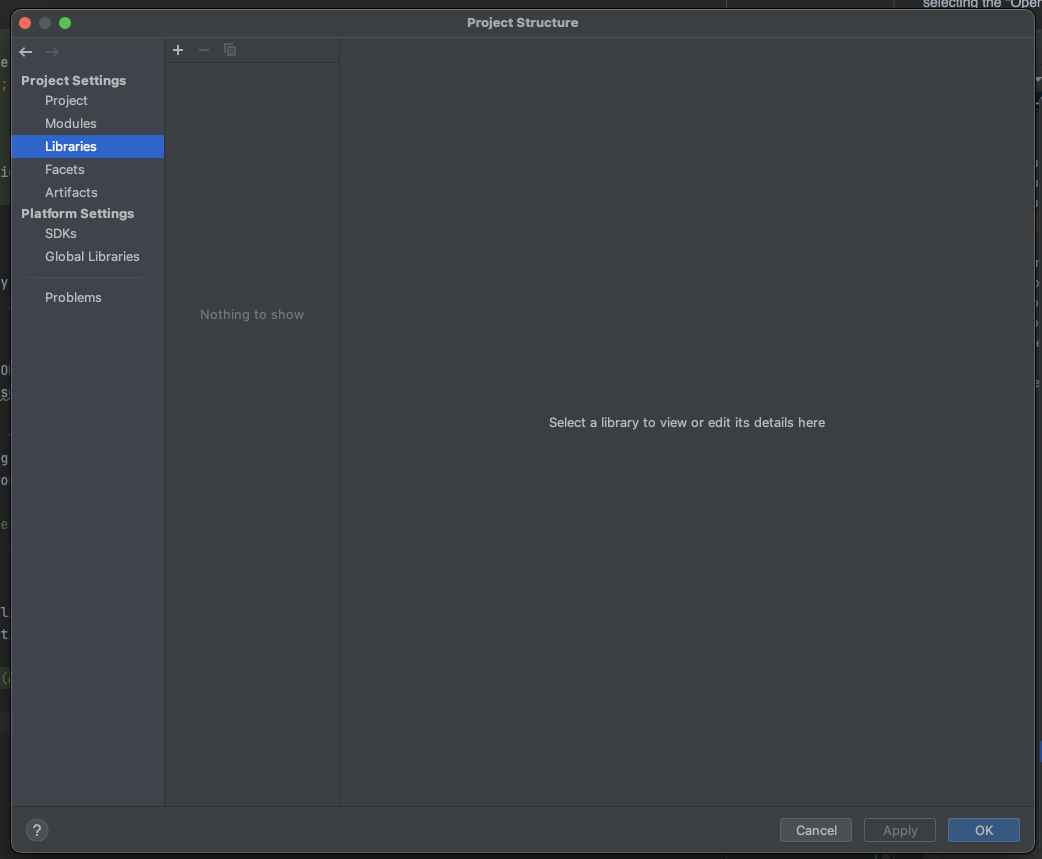Image resolution: width=1042 pixels, height=859 pixels.
Task: Open help via the question mark icon
Action: (37, 830)
